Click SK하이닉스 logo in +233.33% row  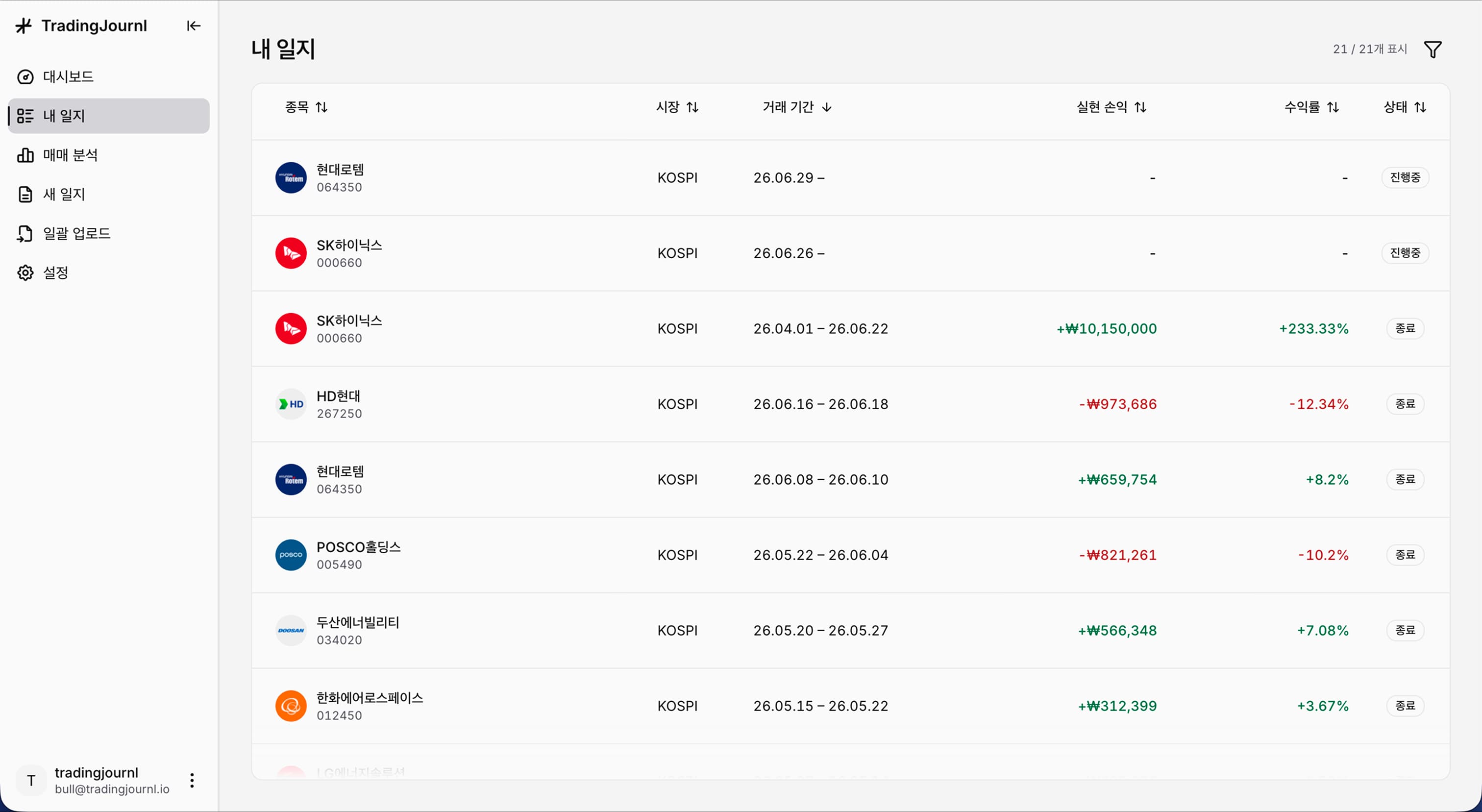coord(291,328)
